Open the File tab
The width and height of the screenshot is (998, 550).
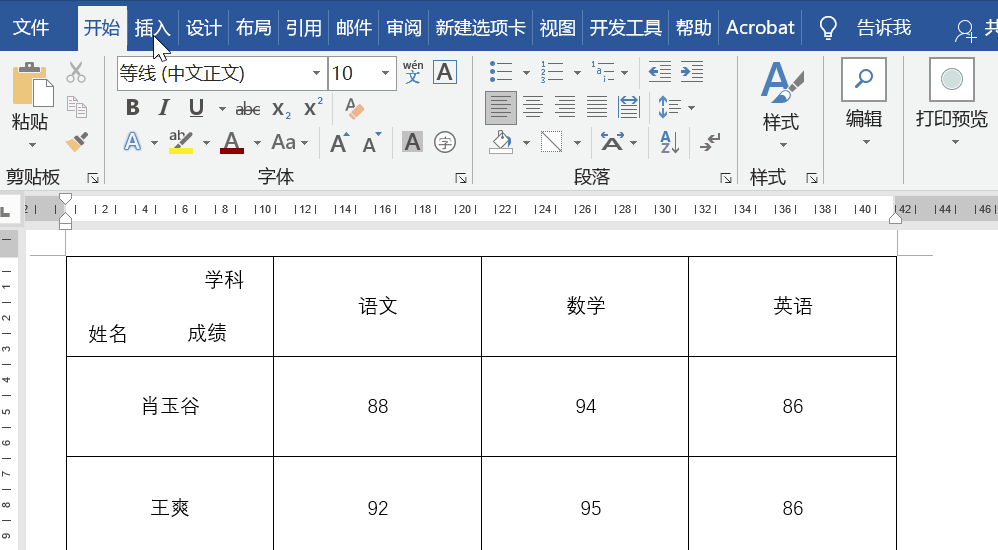pos(31,27)
